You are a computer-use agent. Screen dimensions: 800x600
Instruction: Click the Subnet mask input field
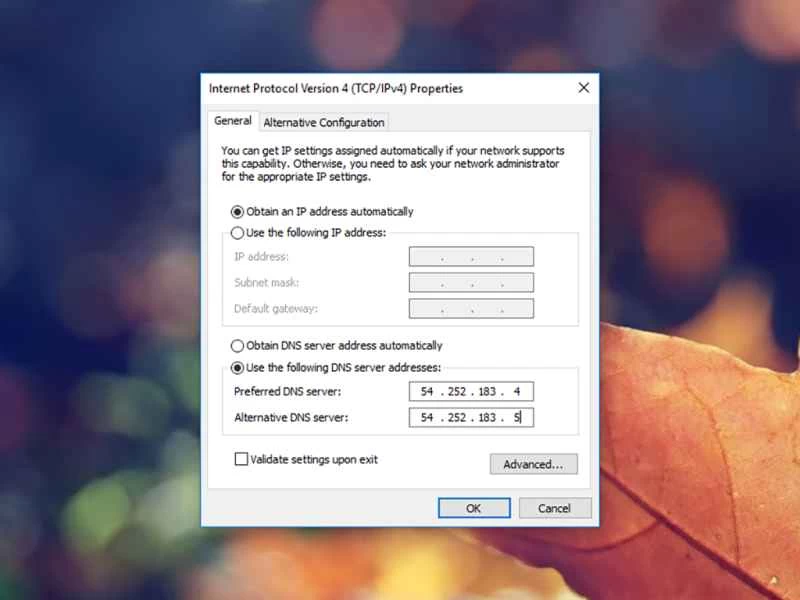[471, 283]
